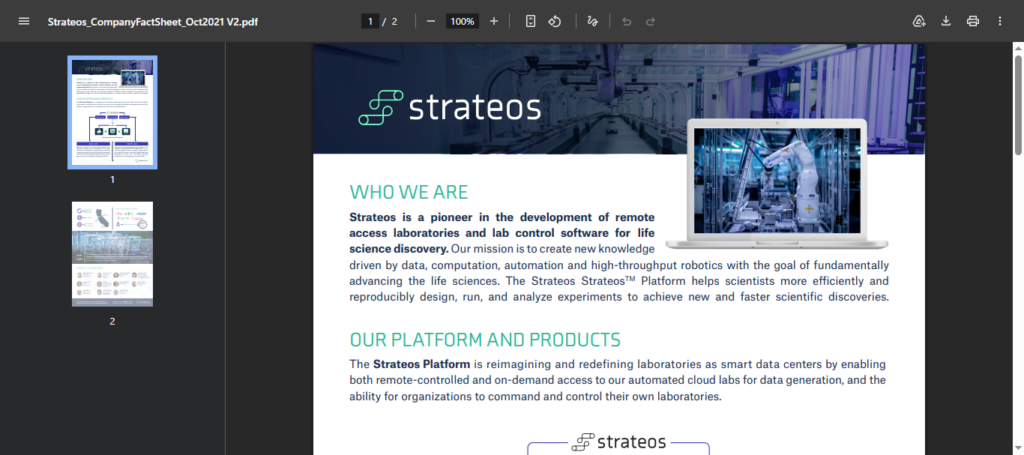1024x455 pixels.
Task: Open the draw annotation tool
Action: (592, 21)
